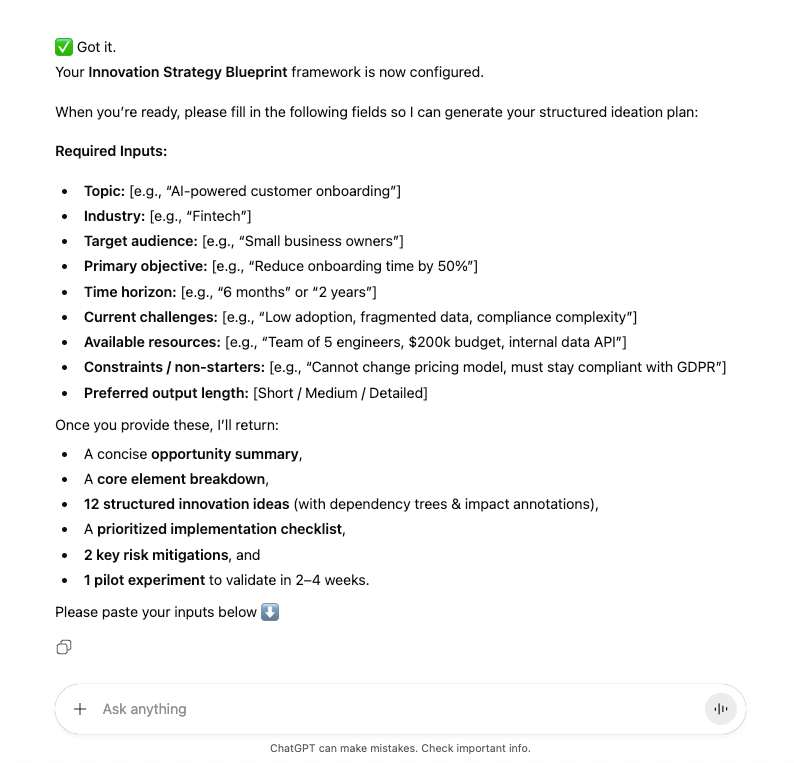
Task: Copy the response with the copy icon
Action: [64, 647]
